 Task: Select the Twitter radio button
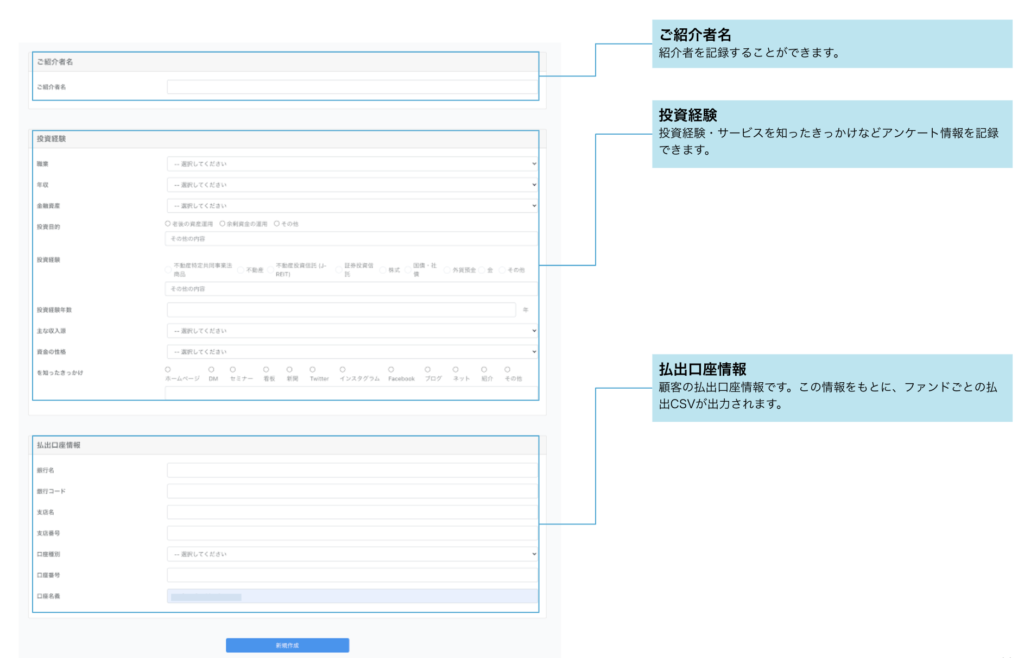click(312, 370)
